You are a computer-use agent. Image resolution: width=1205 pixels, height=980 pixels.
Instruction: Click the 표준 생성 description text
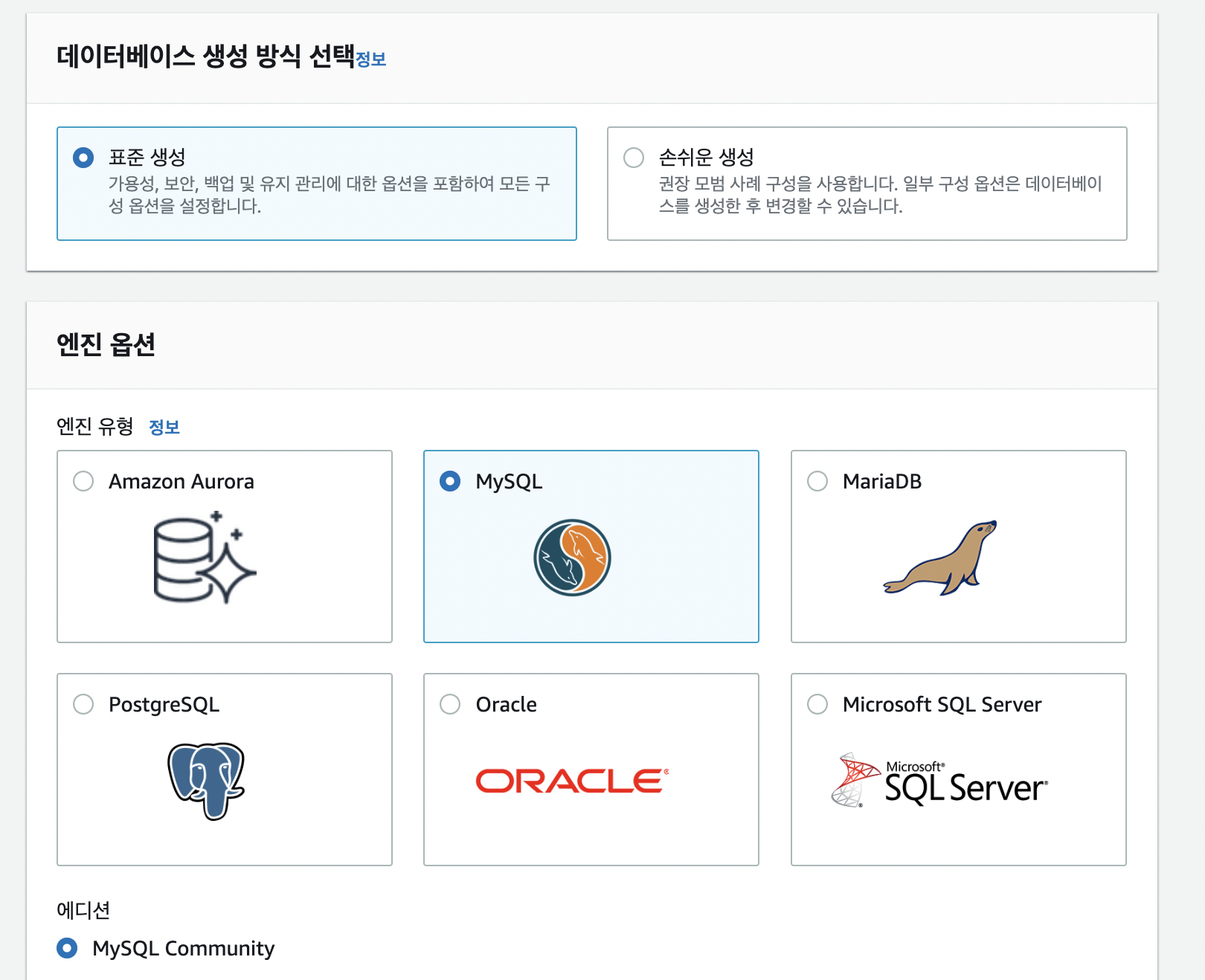[330, 195]
